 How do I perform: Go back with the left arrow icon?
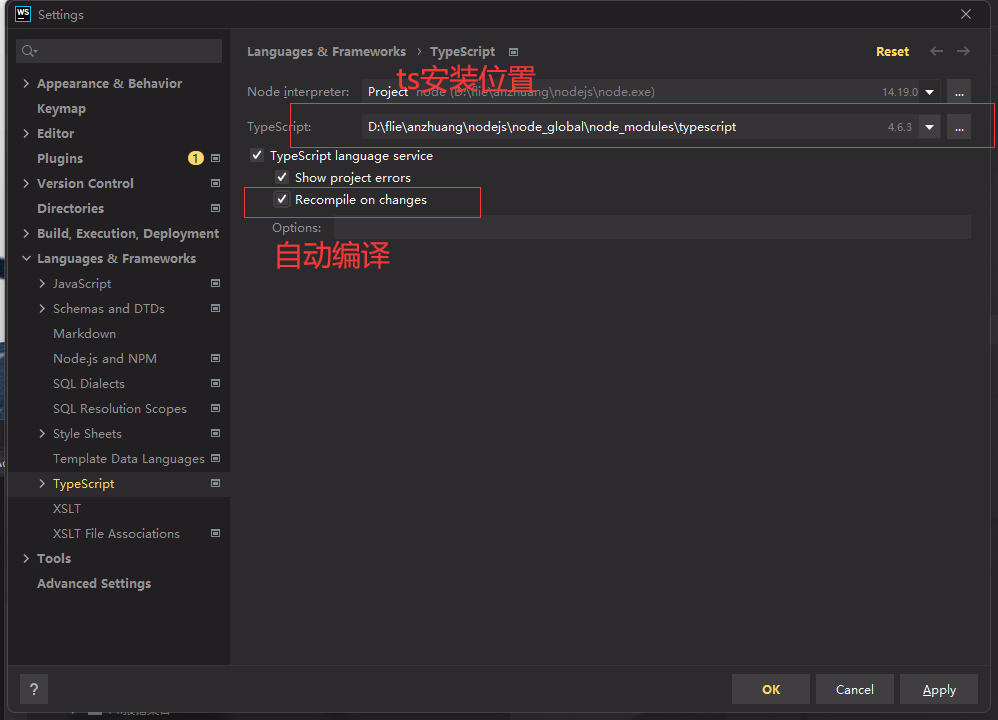[936, 51]
